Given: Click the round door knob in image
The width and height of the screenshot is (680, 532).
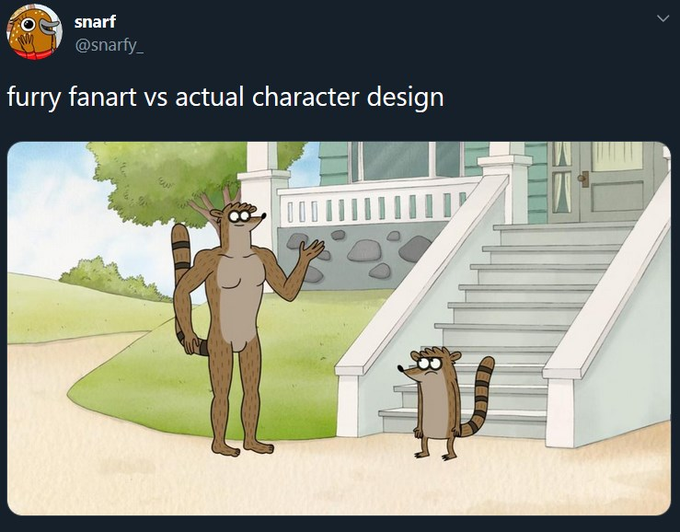Looking at the screenshot, I should pos(584,178).
